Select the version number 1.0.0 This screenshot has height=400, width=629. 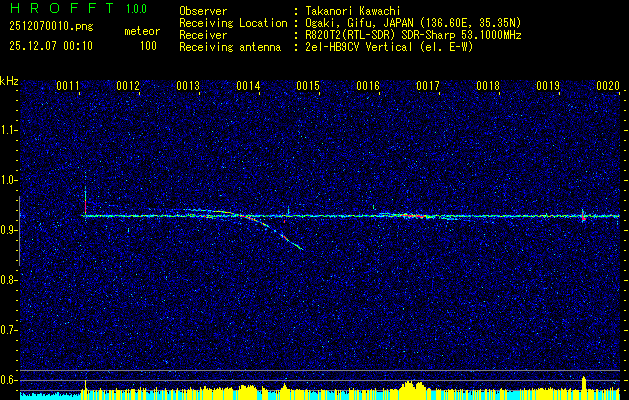136,9
